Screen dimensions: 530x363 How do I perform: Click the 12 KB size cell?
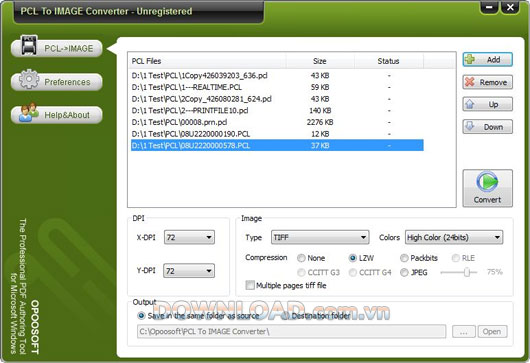click(x=320, y=134)
